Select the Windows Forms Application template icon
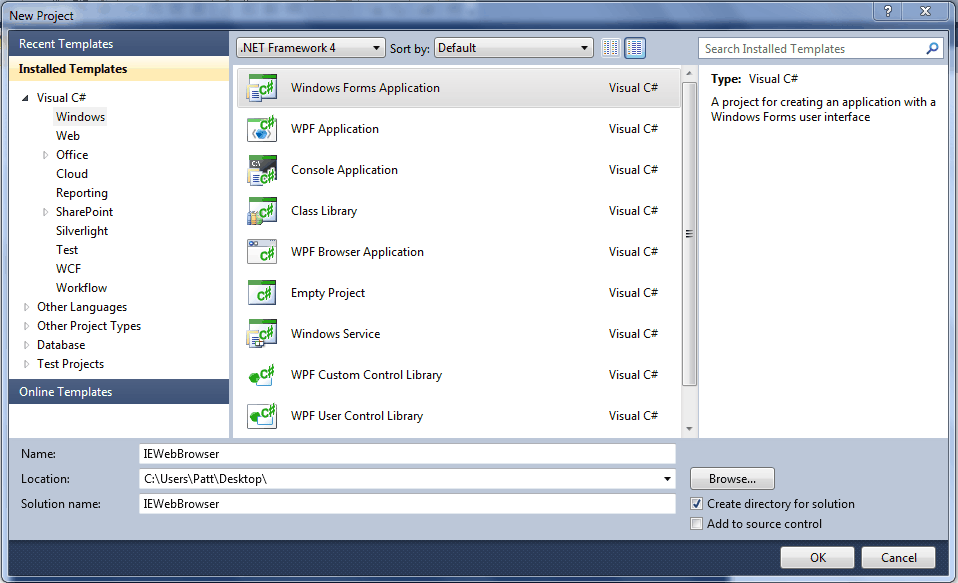Image resolution: width=958 pixels, height=583 pixels. pos(261,88)
